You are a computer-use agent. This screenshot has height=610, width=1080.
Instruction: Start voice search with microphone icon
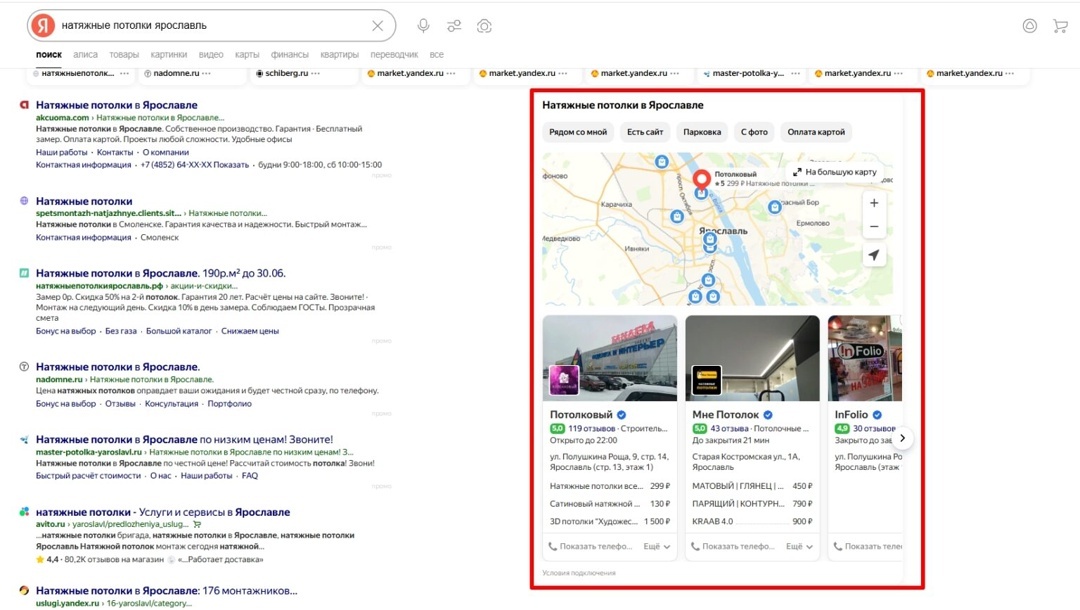point(423,25)
